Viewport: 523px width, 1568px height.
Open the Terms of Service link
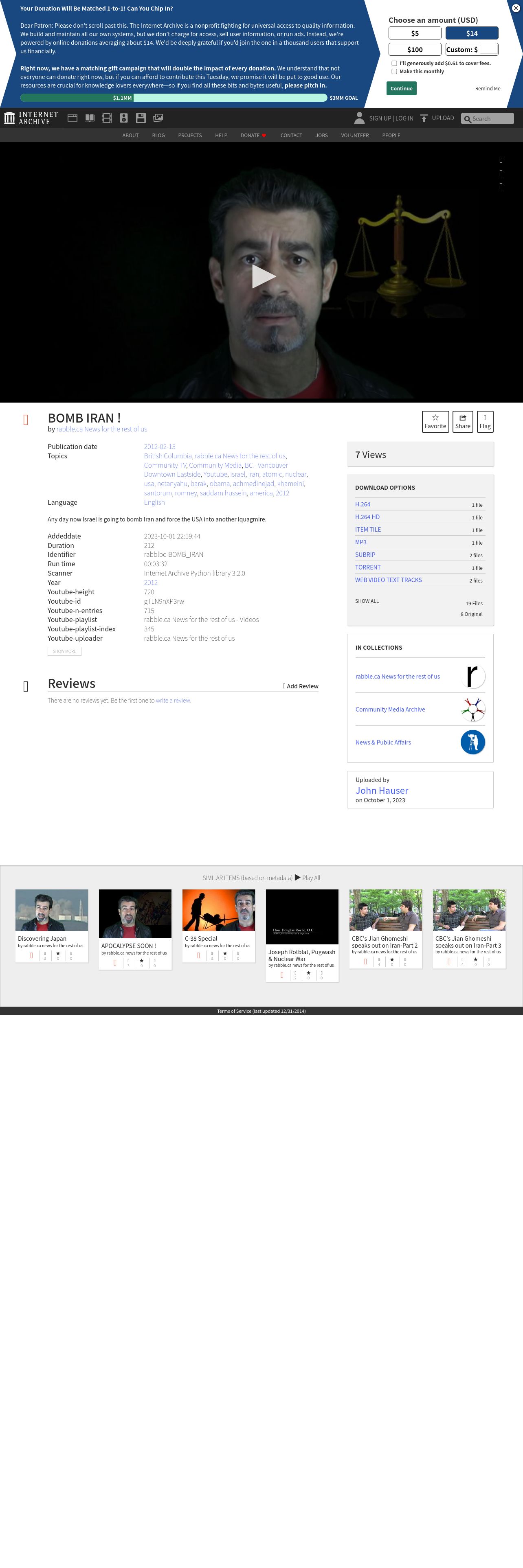click(261, 1011)
